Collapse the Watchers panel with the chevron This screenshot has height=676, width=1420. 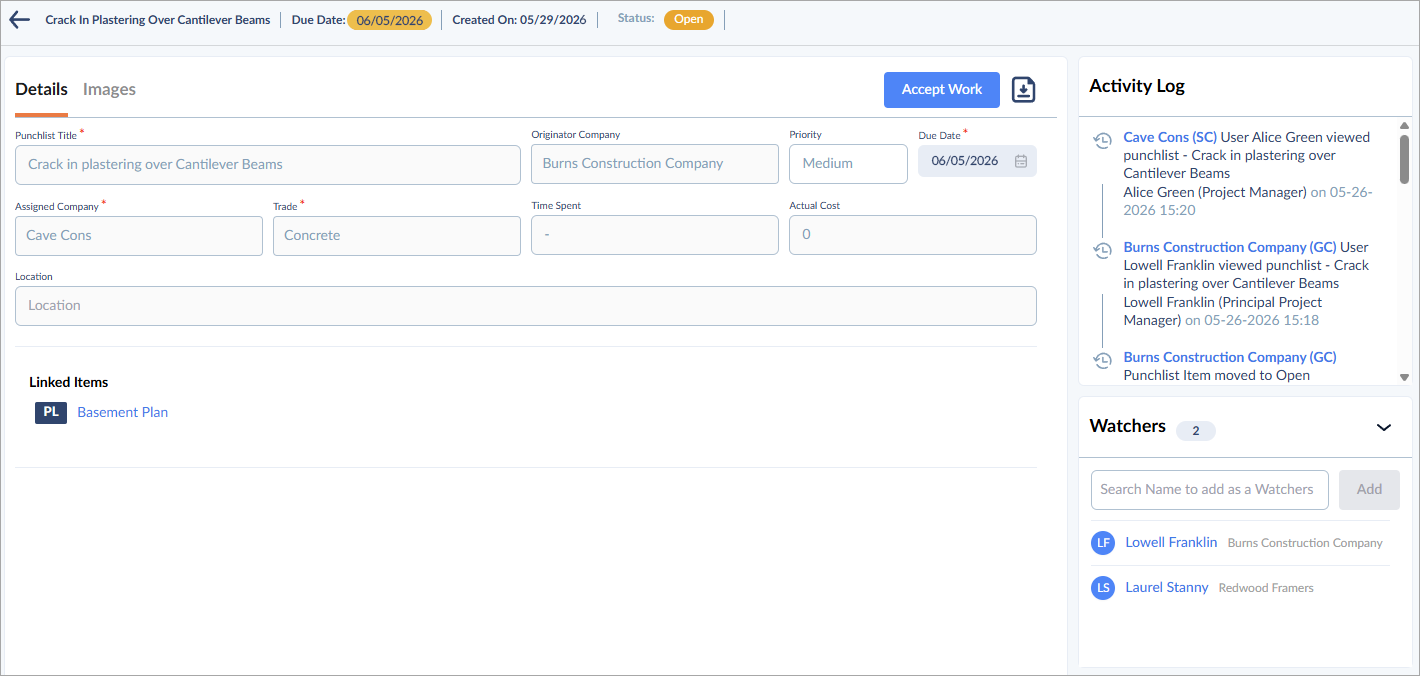tap(1384, 427)
